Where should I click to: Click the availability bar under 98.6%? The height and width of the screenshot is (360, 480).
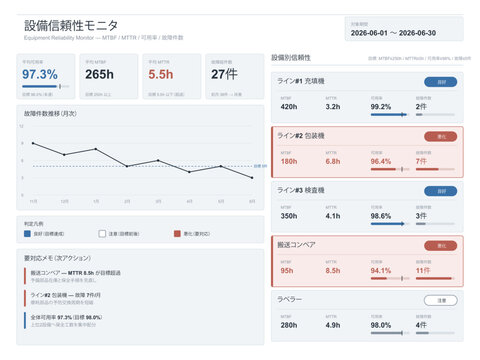point(390,224)
